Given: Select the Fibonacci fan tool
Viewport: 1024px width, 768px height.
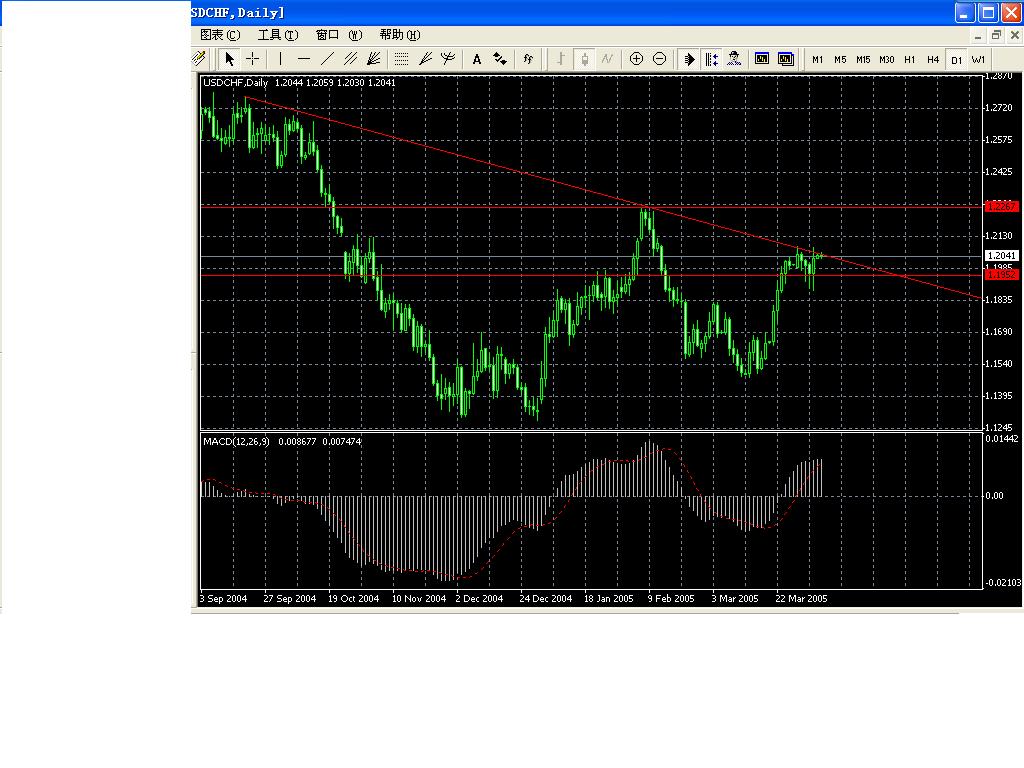Looking at the screenshot, I should point(426,59).
